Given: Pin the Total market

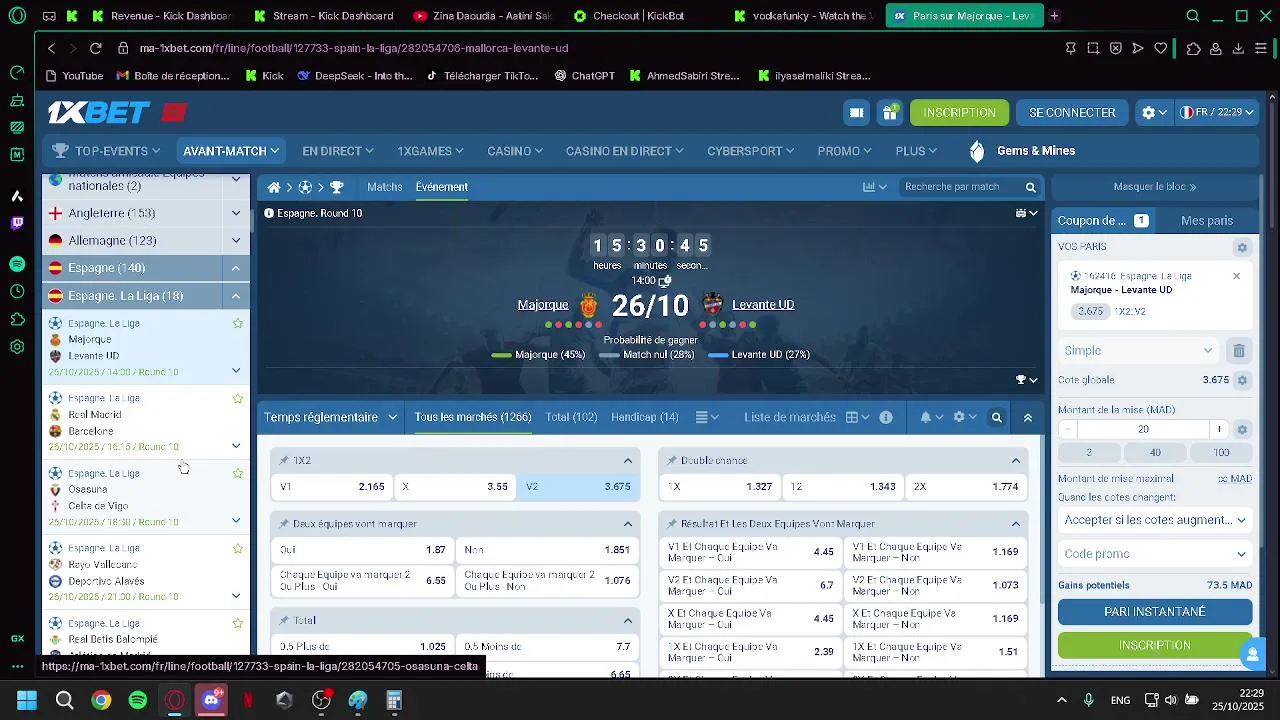Looking at the screenshot, I should [x=284, y=621].
